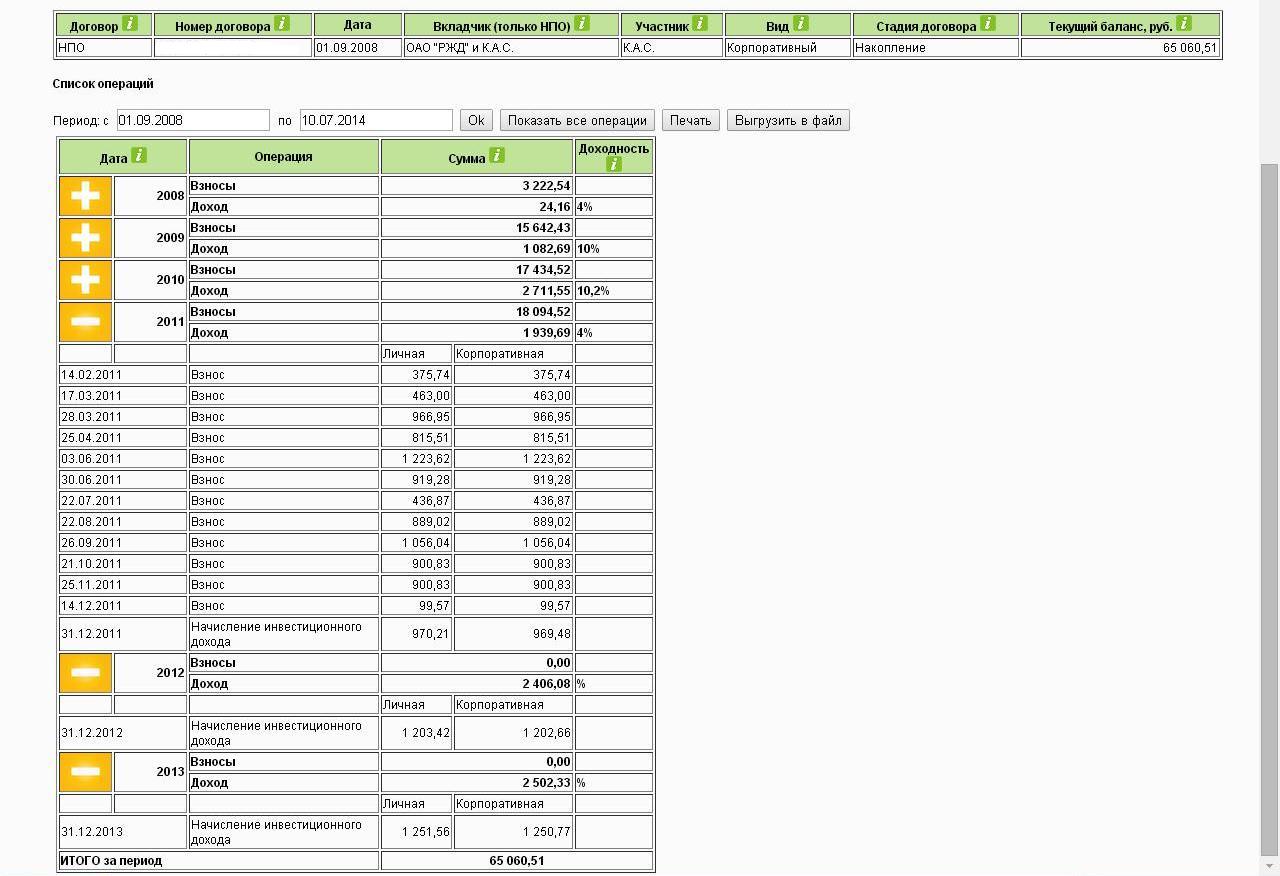This screenshot has width=1280, height=876.
Task: Select the 28.03.2011 date cell
Action: [x=123, y=417]
